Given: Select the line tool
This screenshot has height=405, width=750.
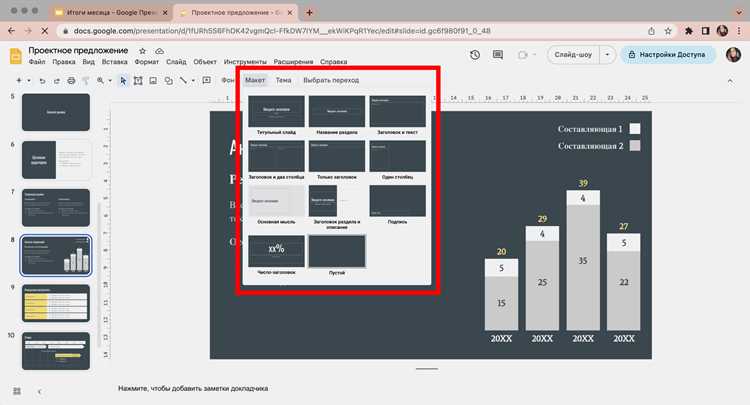Looking at the screenshot, I should click(x=183, y=81).
